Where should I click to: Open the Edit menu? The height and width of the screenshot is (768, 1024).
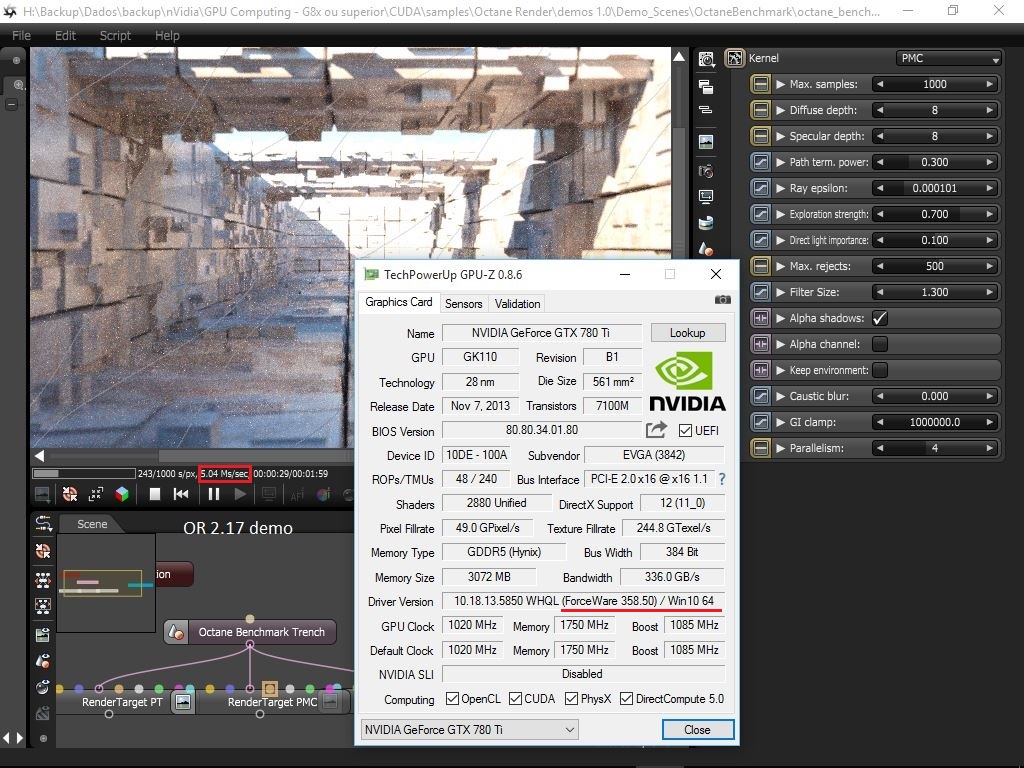point(65,35)
